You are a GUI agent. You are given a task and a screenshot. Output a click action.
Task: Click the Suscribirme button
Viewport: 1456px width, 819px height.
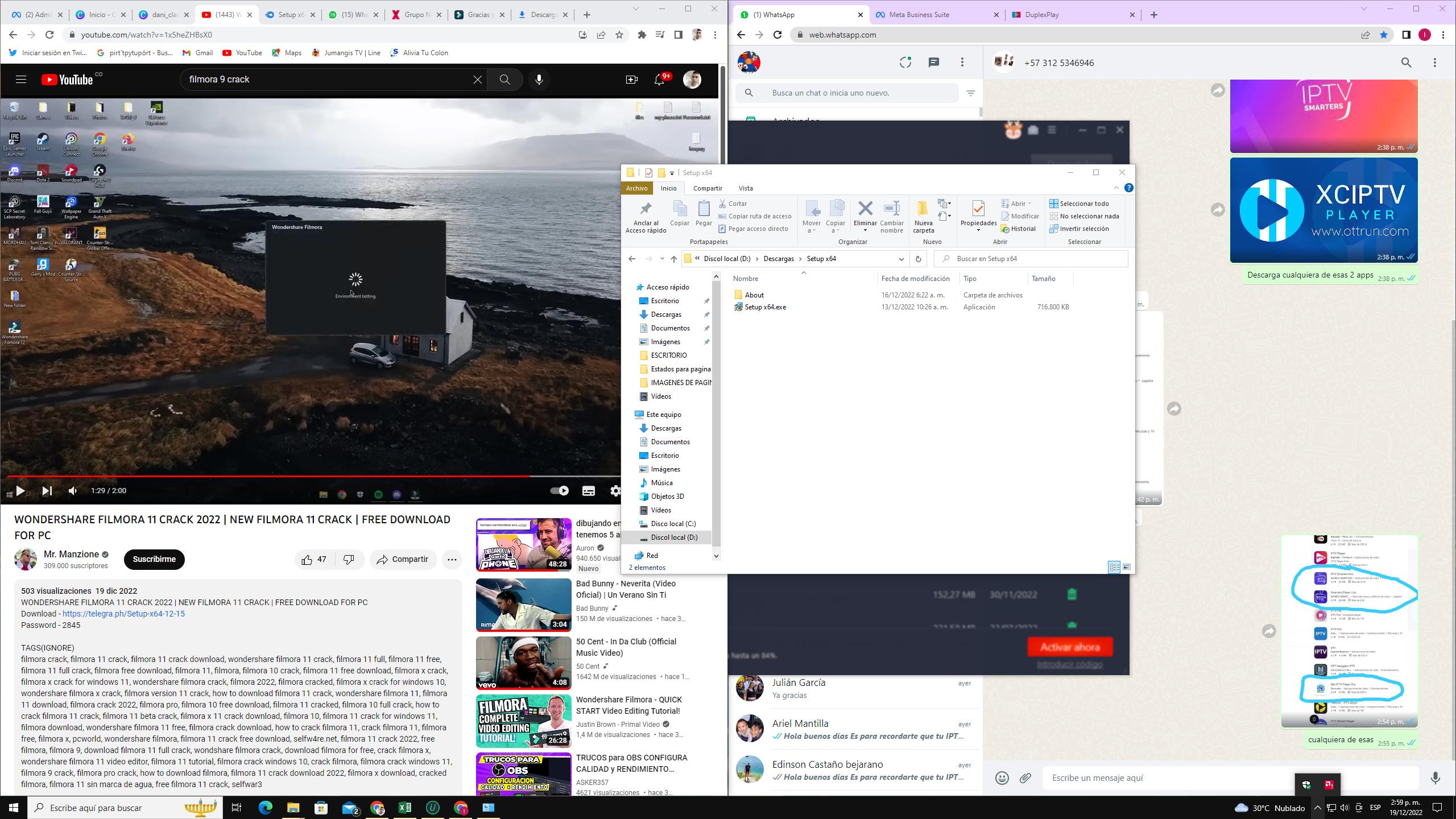tap(154, 560)
